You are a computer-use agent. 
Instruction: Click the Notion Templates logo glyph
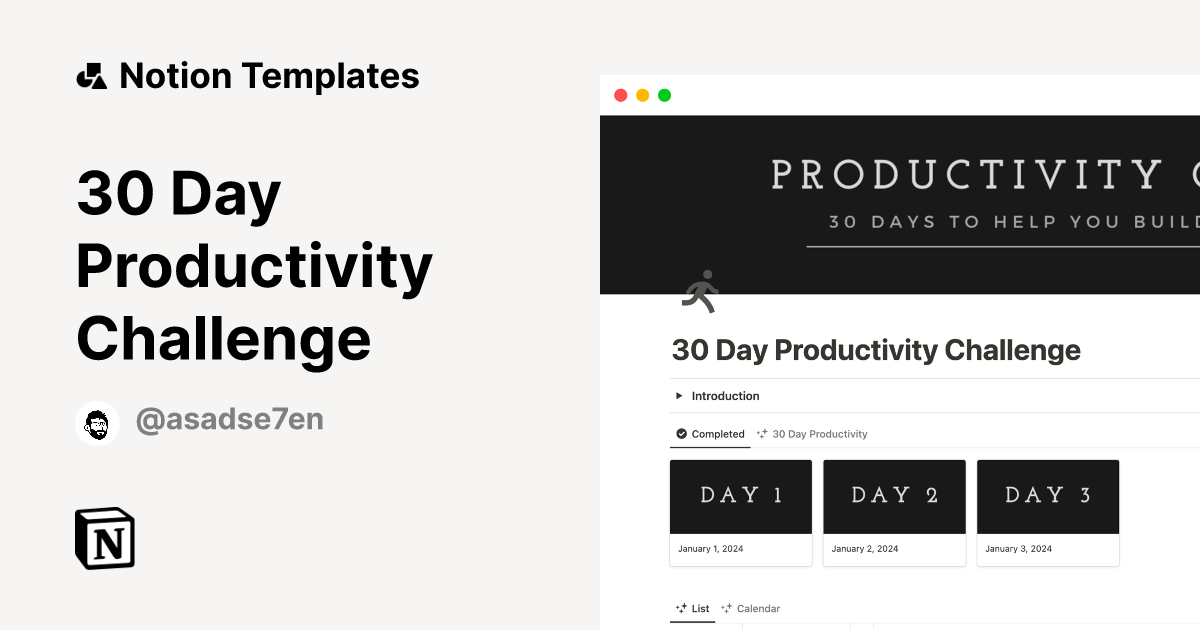coord(91,75)
